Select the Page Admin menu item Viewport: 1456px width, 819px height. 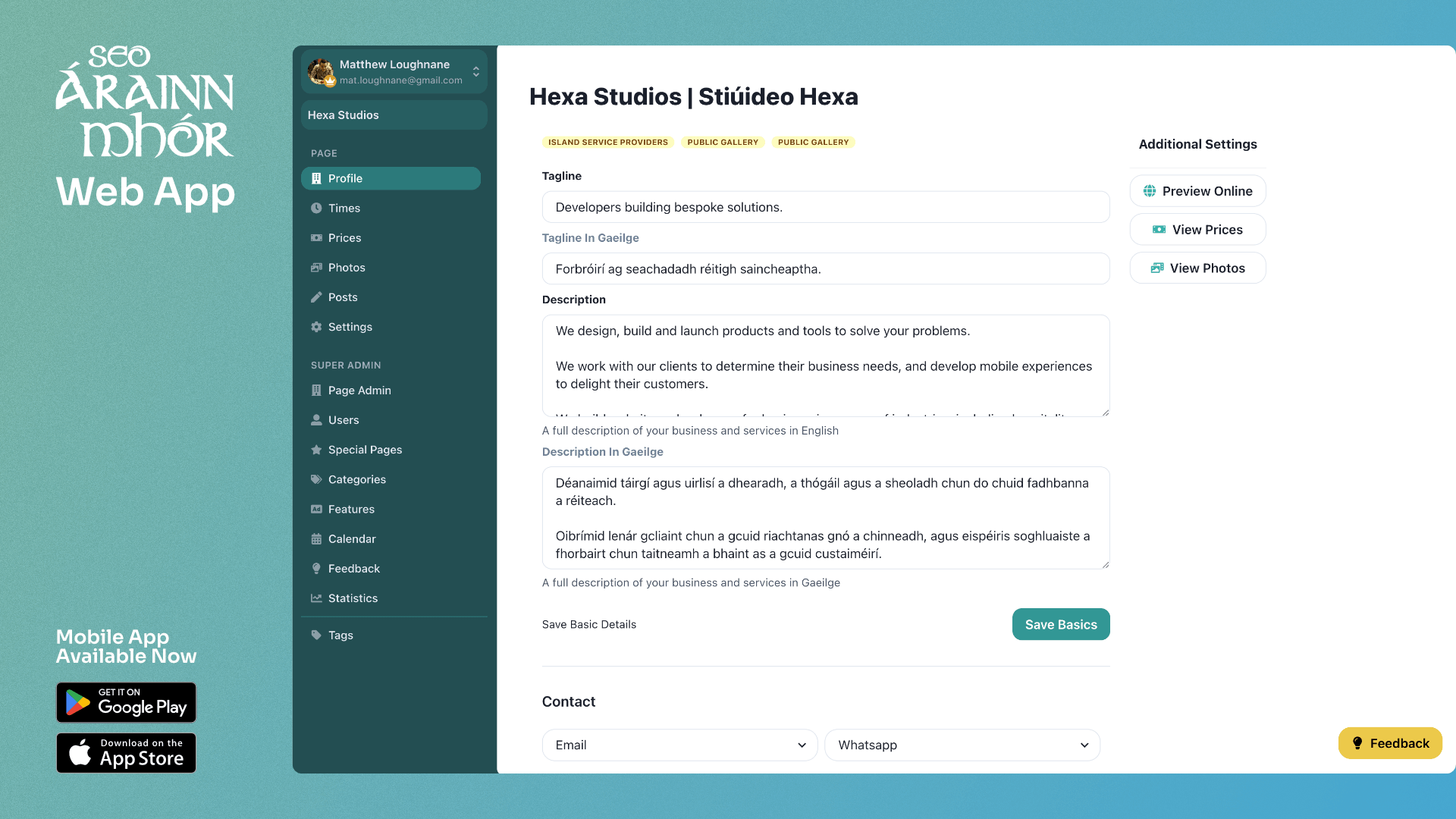(x=359, y=389)
